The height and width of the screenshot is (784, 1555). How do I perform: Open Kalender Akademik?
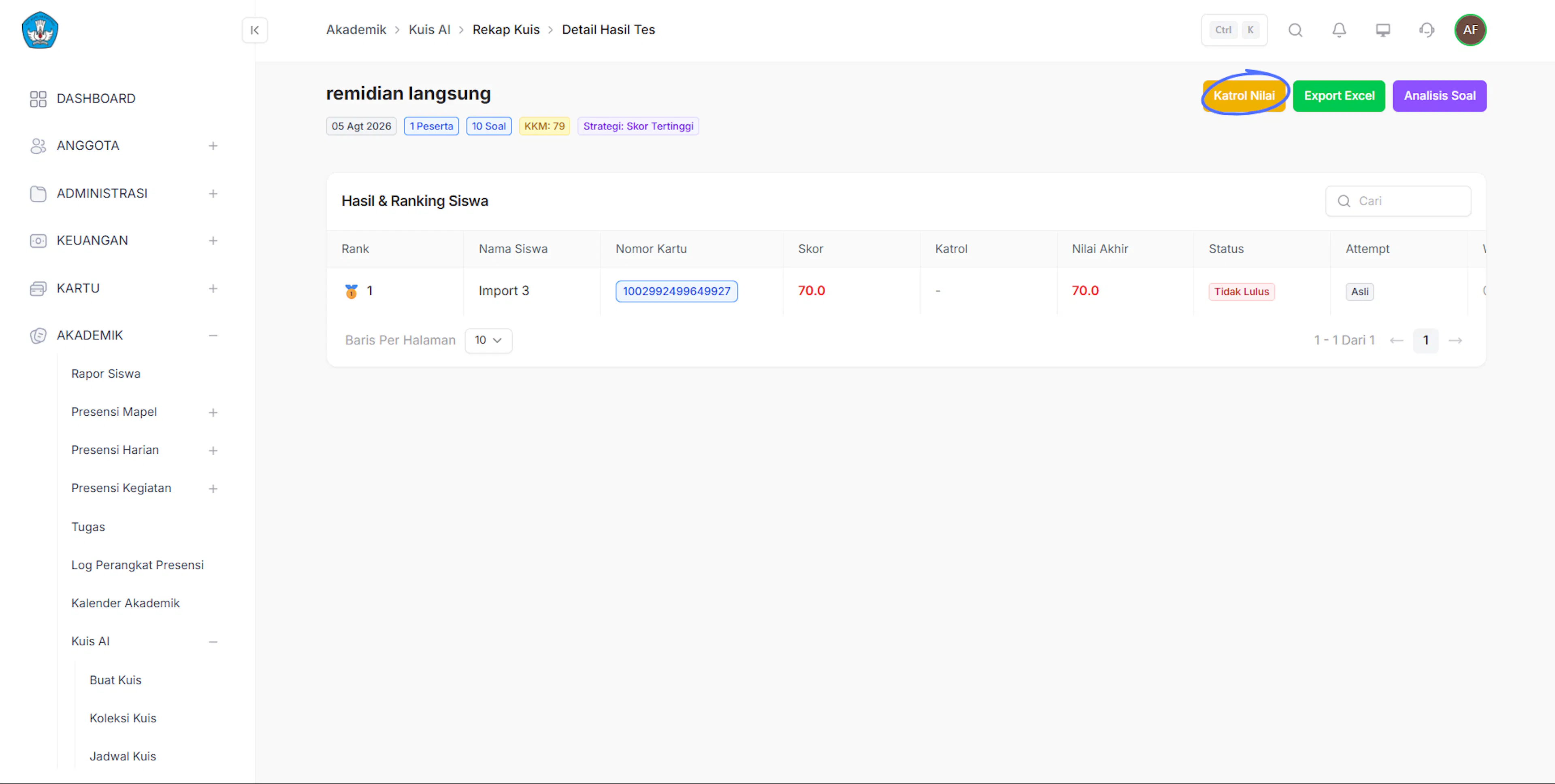click(126, 603)
